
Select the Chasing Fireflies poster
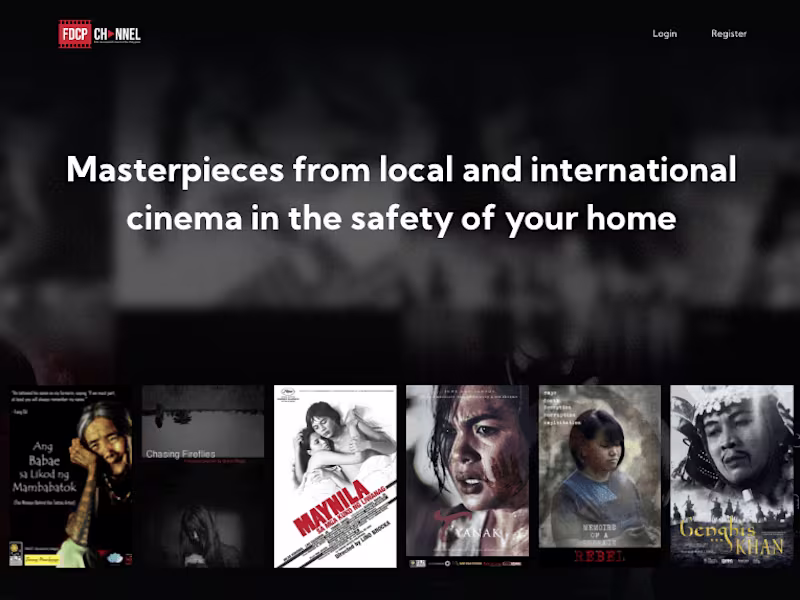[x=203, y=476]
